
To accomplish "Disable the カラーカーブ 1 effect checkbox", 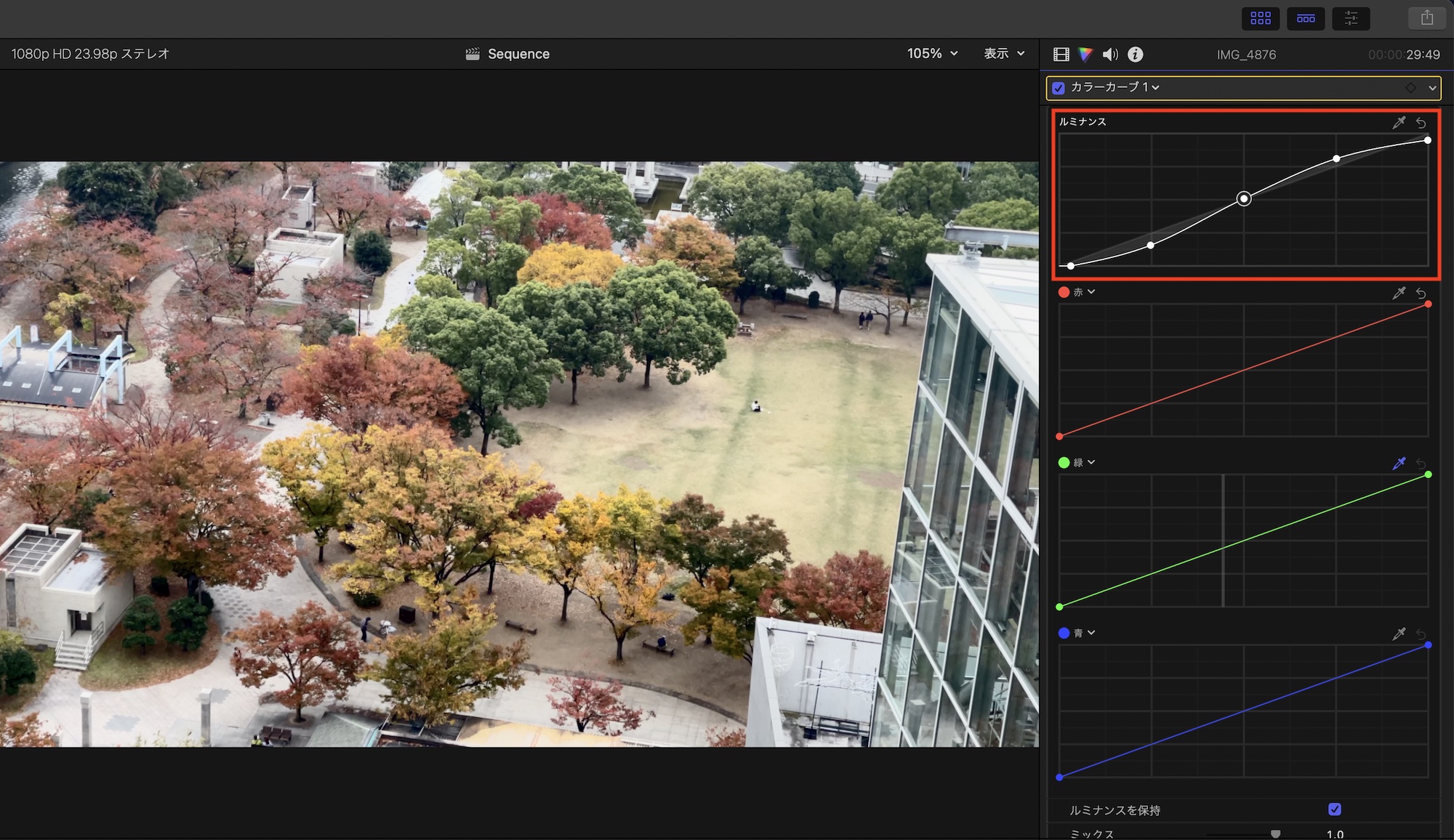I will (1059, 88).
